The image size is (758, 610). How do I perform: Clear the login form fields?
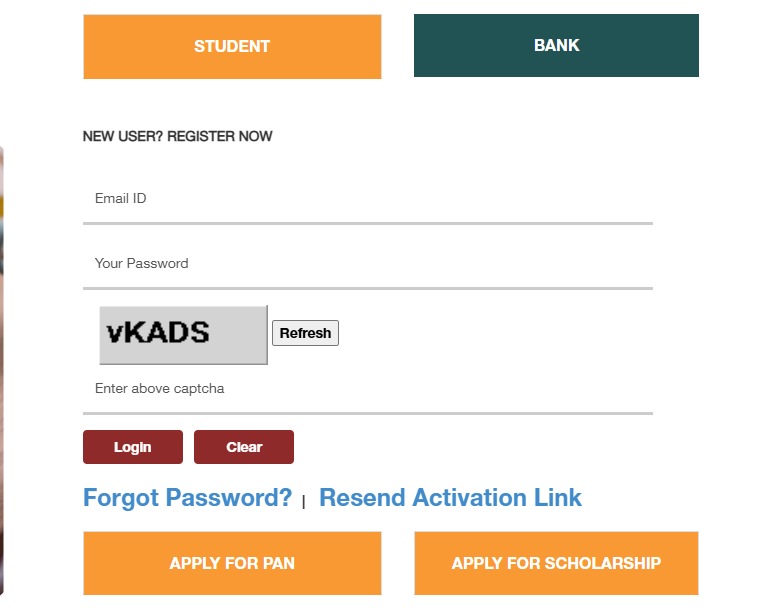coord(244,447)
